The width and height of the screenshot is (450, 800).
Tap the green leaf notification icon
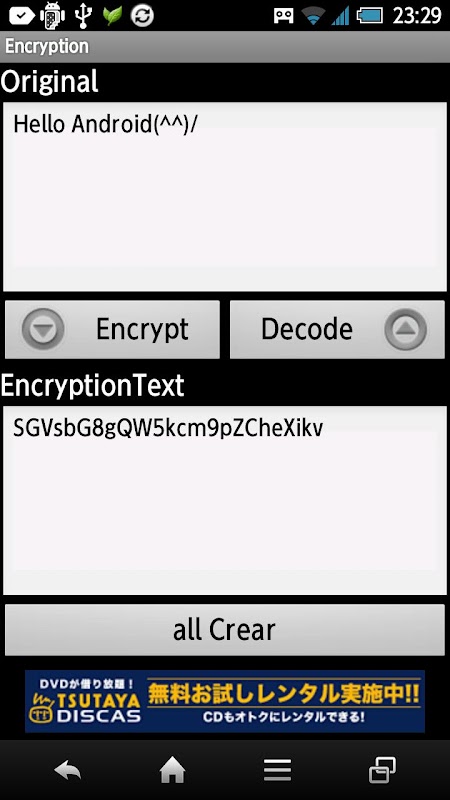(113, 16)
